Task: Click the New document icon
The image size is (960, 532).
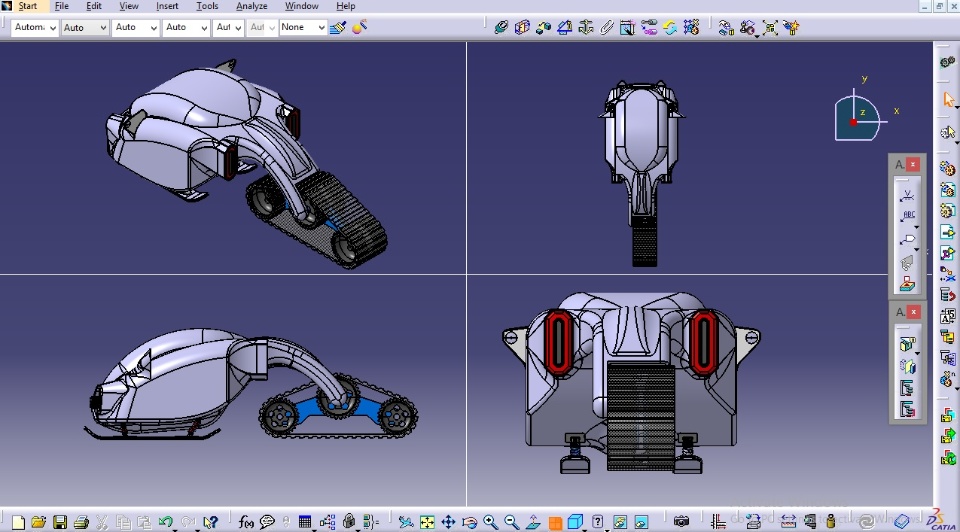Action: click(18, 522)
